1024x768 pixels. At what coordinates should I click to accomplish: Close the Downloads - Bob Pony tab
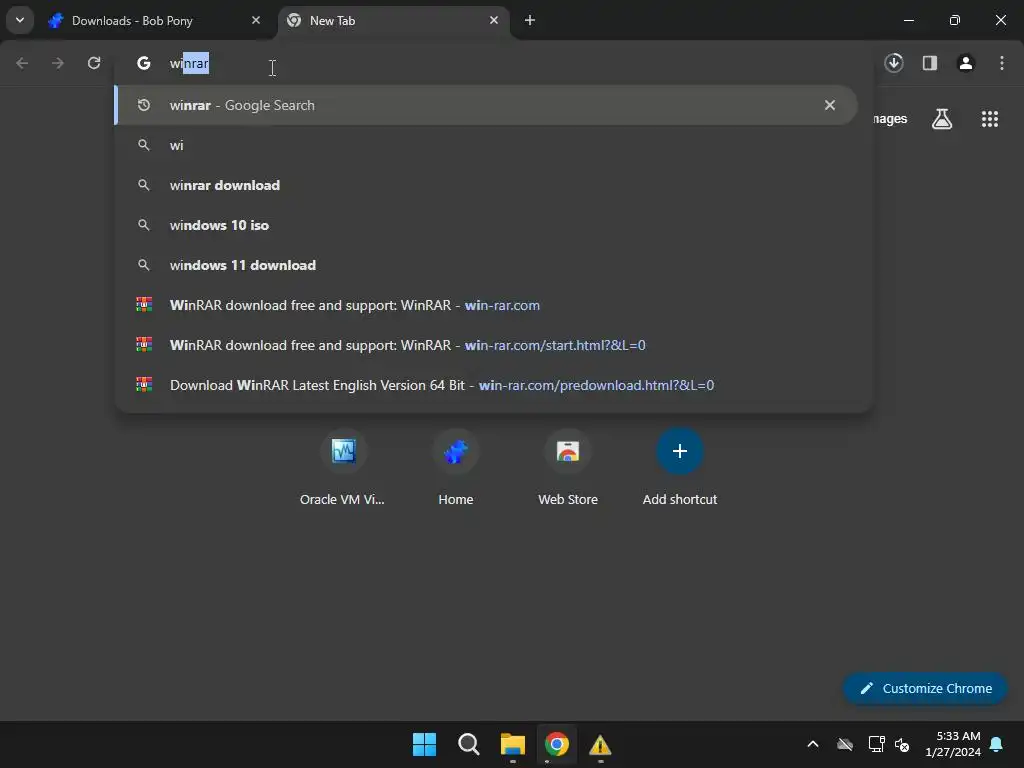[x=255, y=20]
